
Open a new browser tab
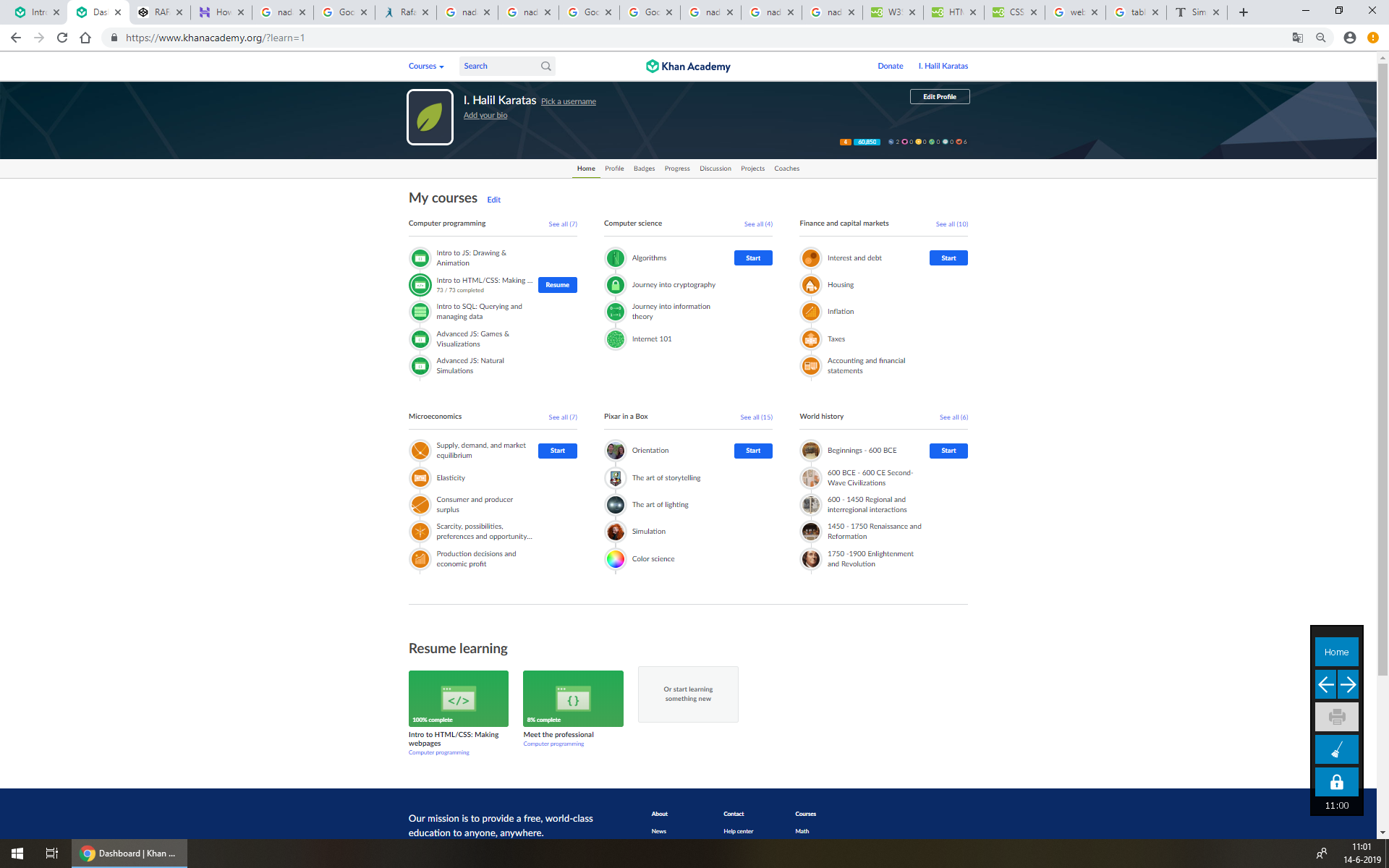click(x=1244, y=12)
